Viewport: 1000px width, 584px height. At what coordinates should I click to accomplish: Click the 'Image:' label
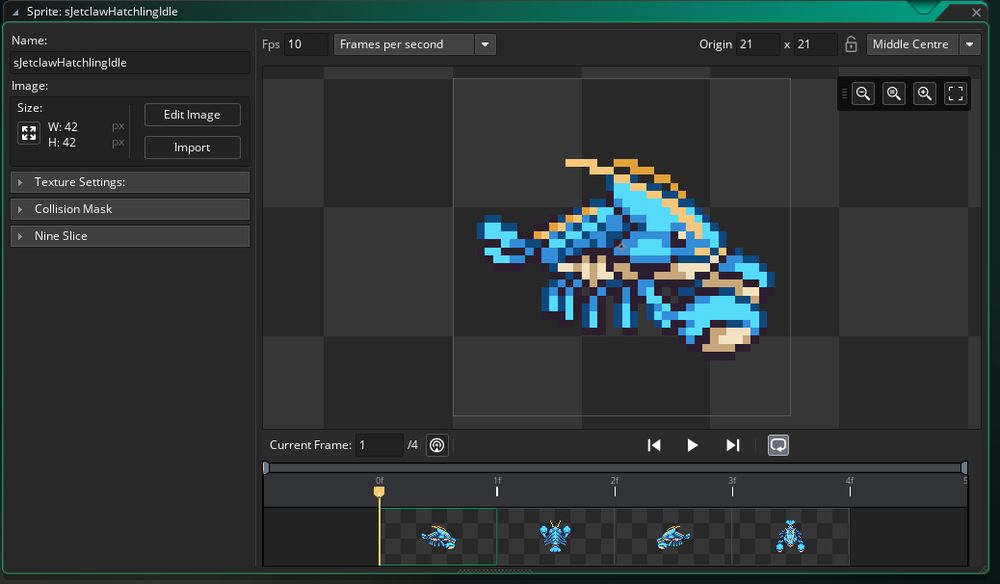pyautogui.click(x=29, y=85)
